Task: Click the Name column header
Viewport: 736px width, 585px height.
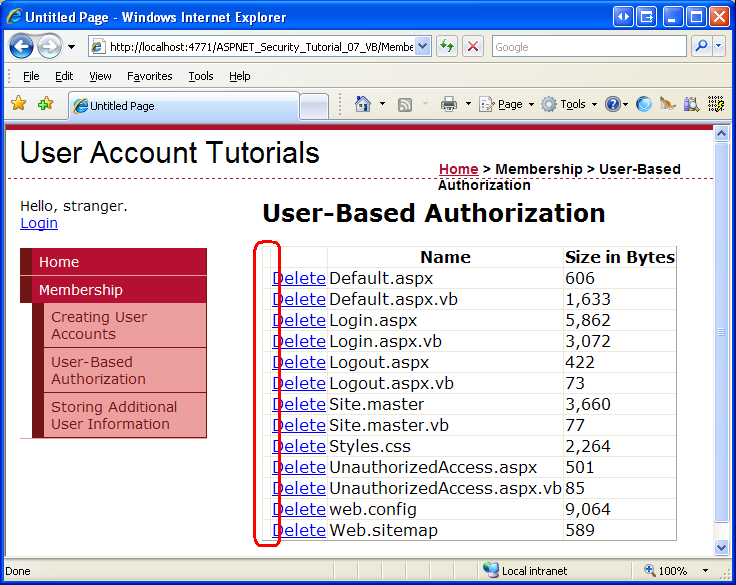Action: click(x=445, y=257)
